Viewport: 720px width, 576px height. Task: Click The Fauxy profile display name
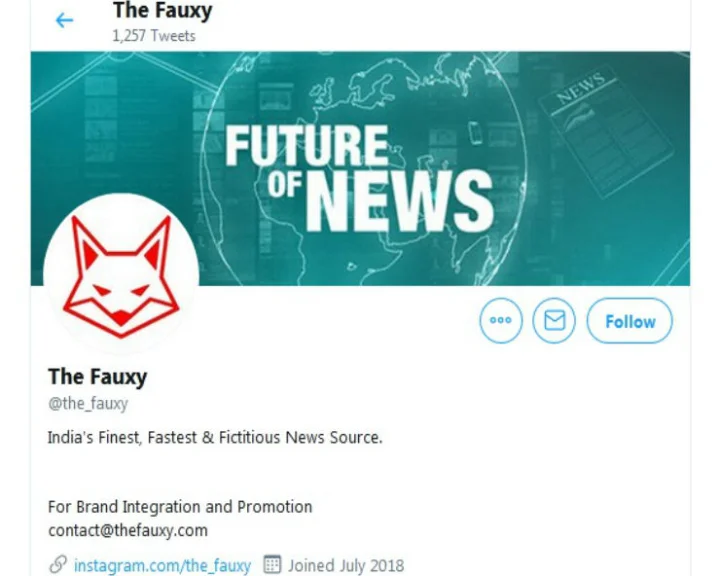[x=97, y=377]
